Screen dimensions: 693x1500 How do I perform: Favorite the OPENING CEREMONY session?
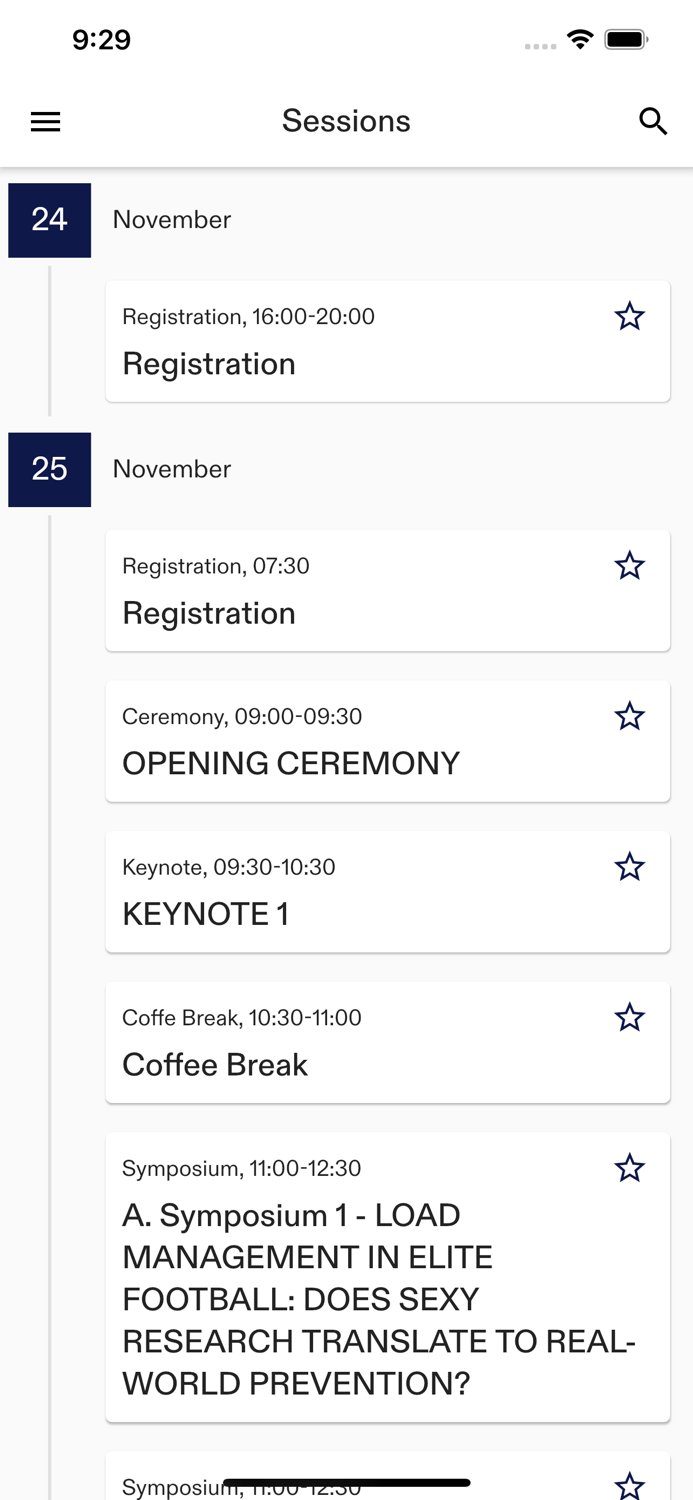(629, 716)
